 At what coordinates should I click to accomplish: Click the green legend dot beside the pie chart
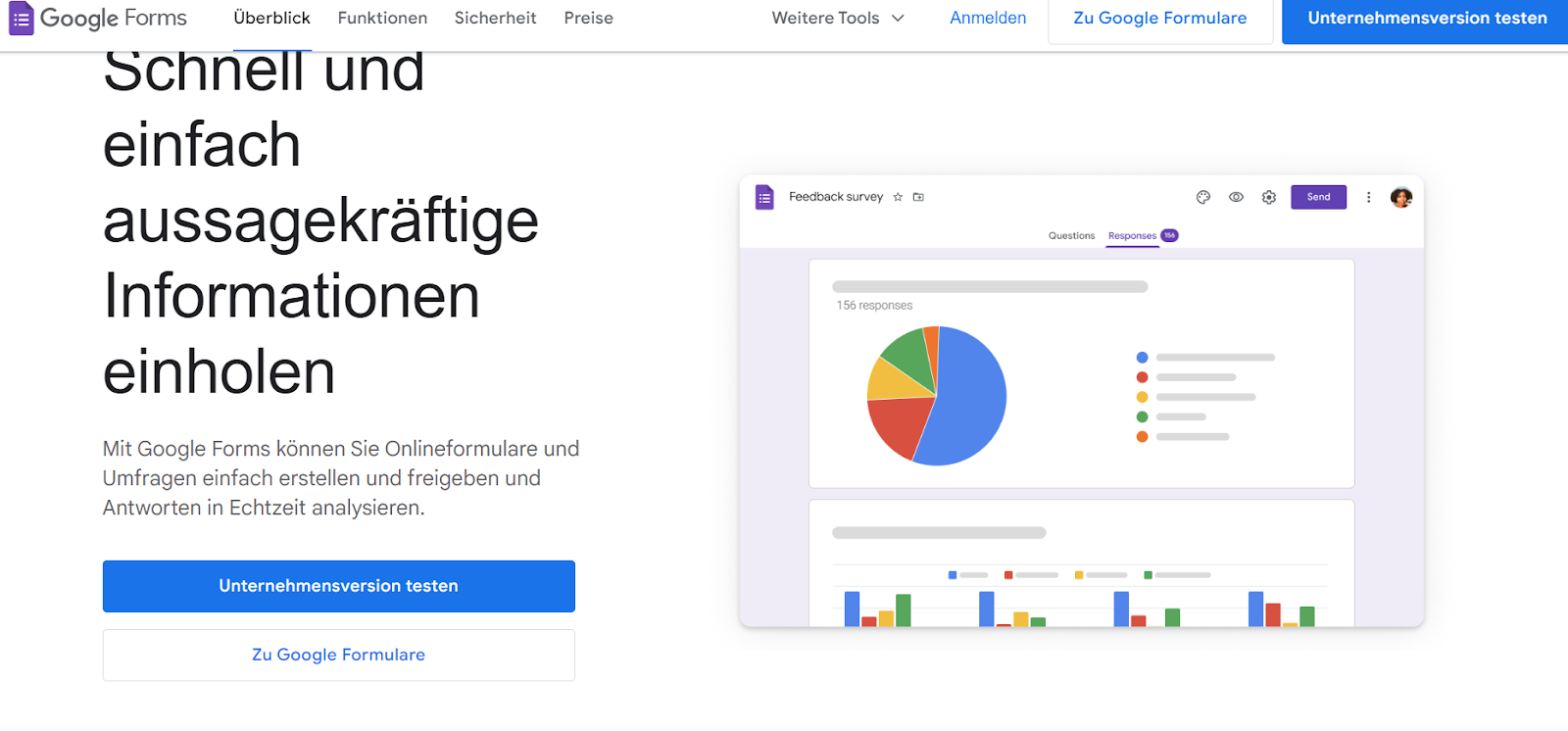tap(1142, 416)
